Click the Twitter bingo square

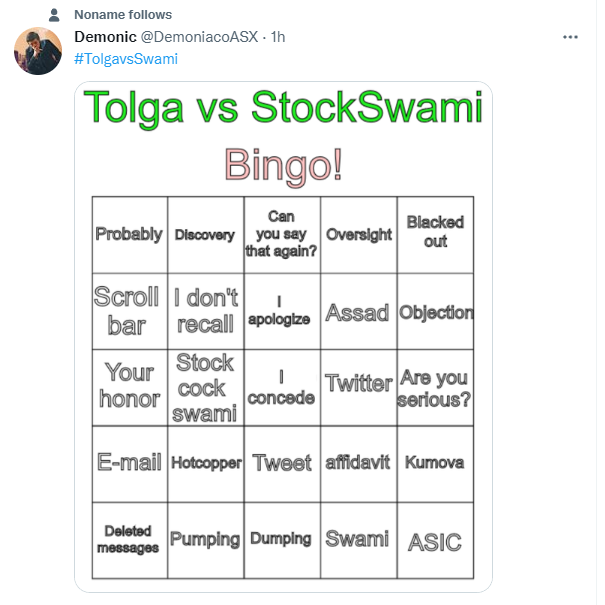click(359, 388)
